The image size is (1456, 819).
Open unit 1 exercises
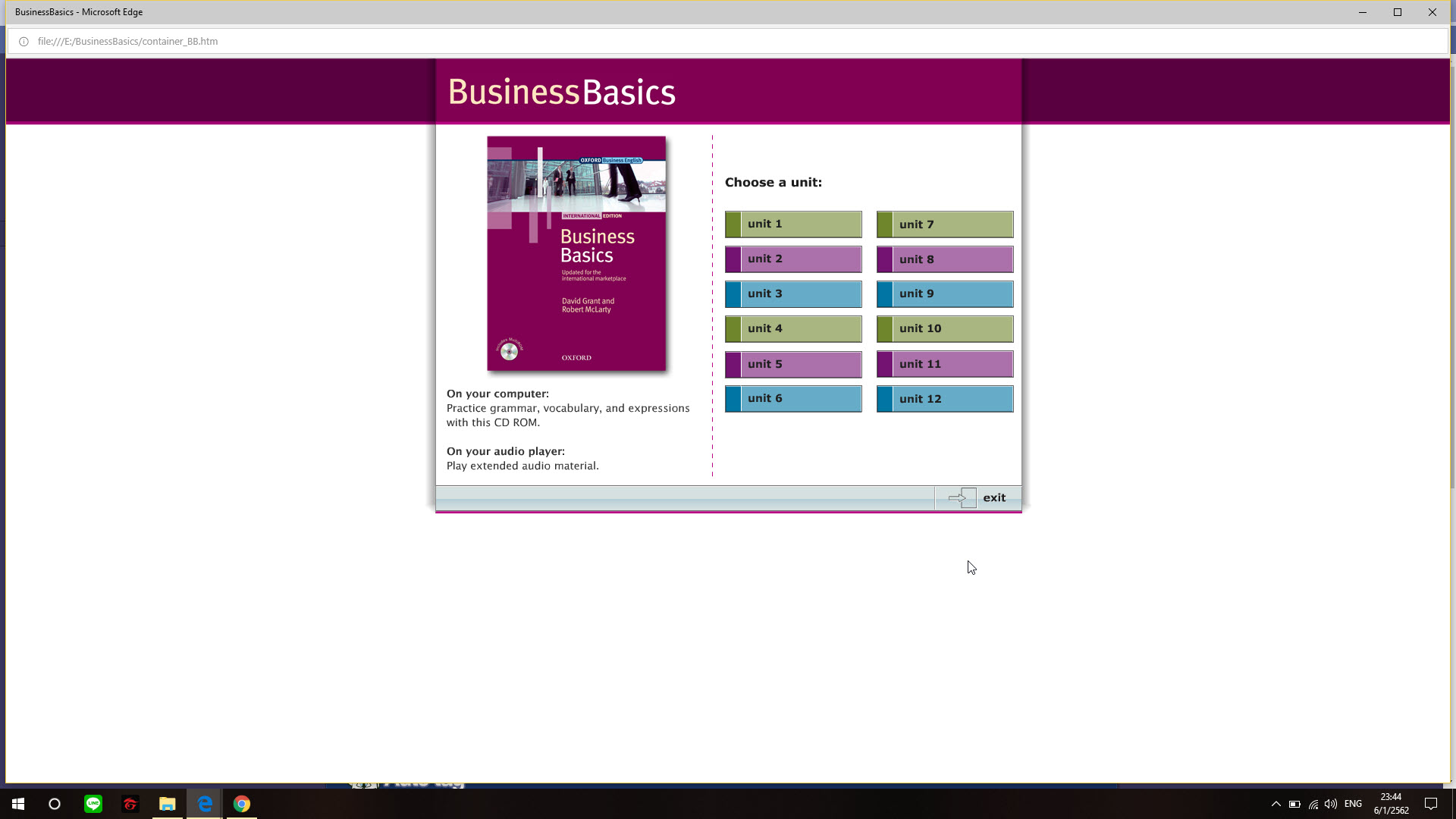coord(793,224)
